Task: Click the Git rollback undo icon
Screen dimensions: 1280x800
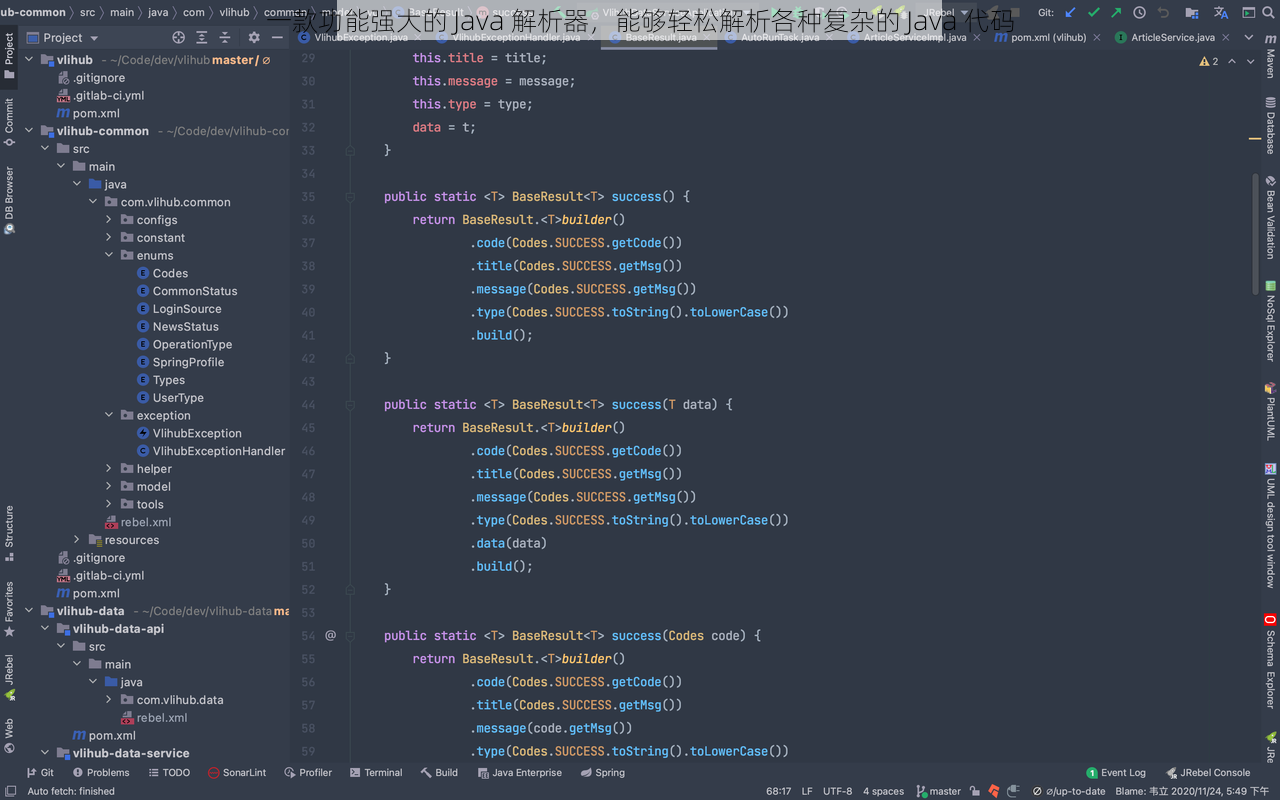Action: [x=1163, y=13]
